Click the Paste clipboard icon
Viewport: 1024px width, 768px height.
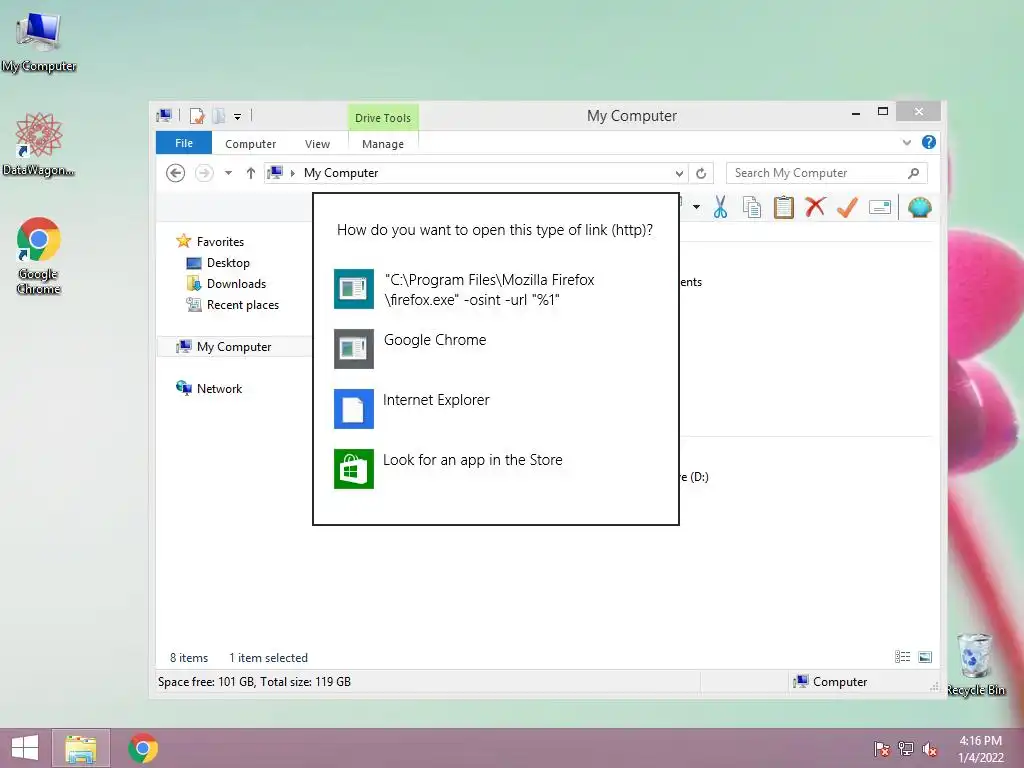[784, 208]
